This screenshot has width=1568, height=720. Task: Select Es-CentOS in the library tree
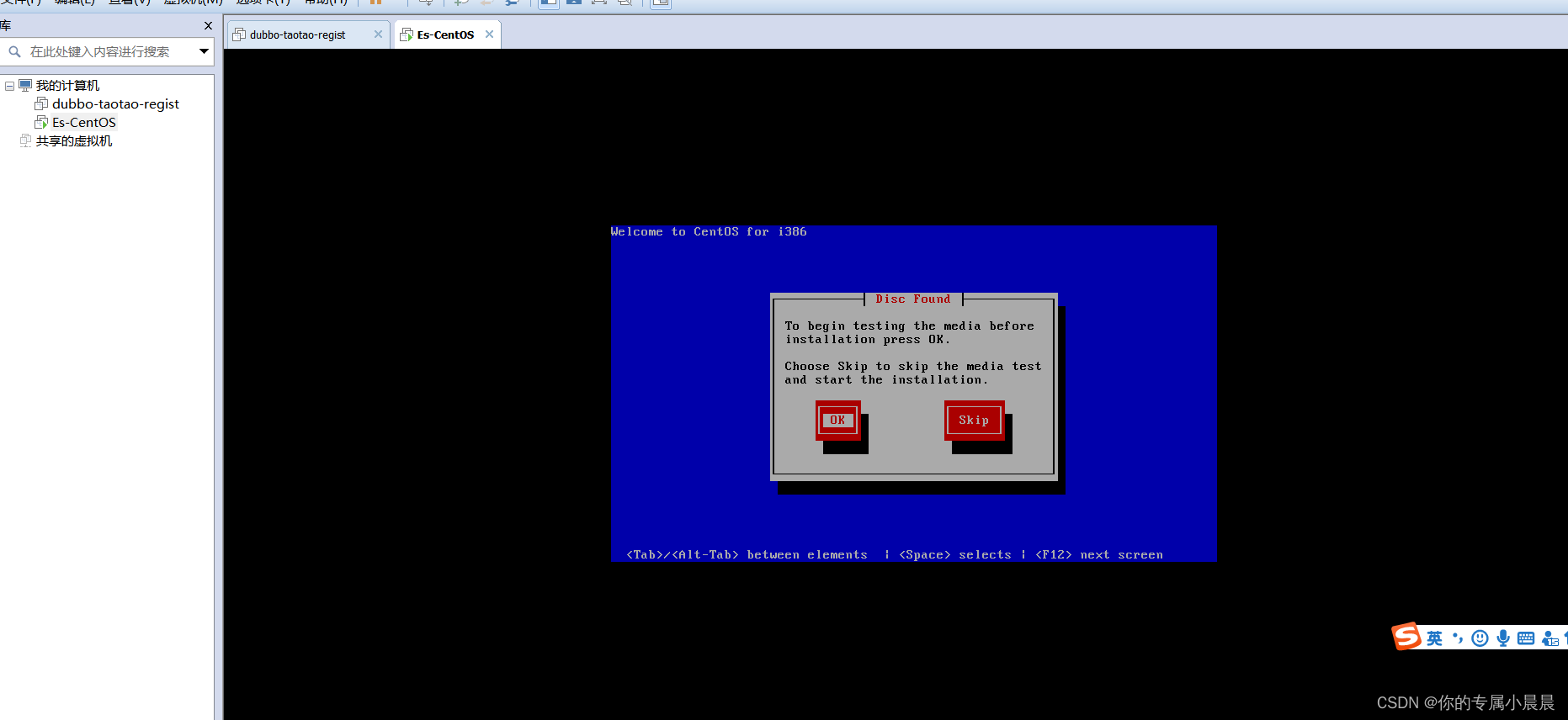point(84,123)
